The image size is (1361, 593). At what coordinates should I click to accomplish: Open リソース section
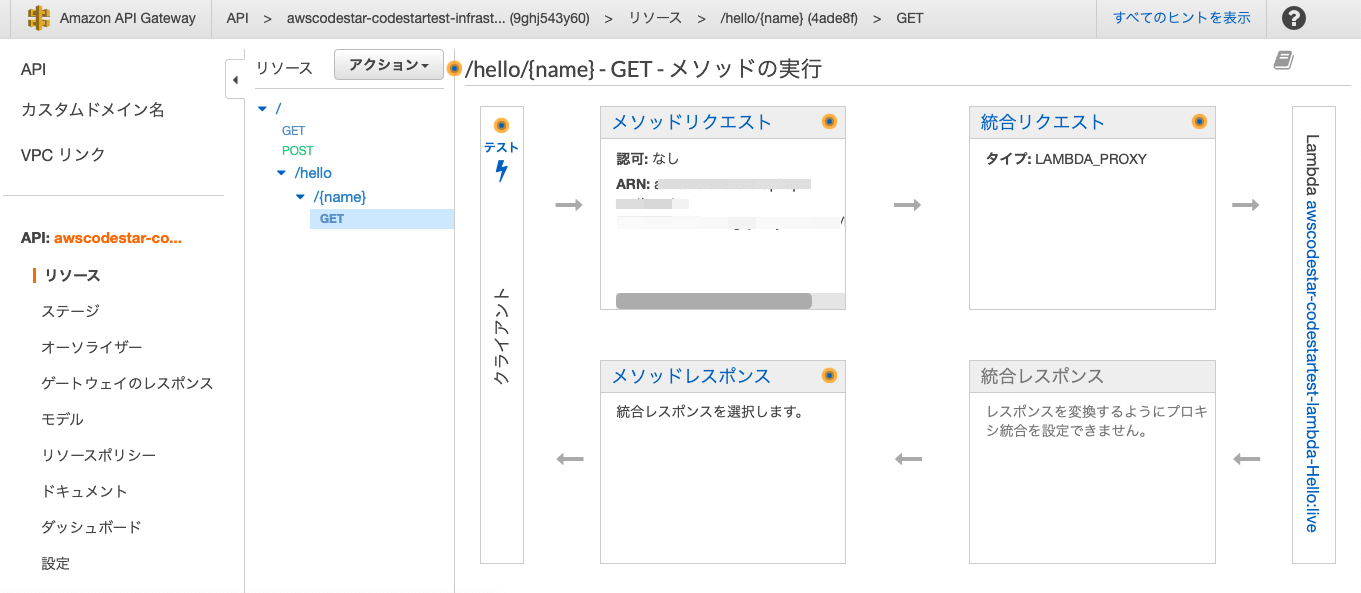[71, 275]
